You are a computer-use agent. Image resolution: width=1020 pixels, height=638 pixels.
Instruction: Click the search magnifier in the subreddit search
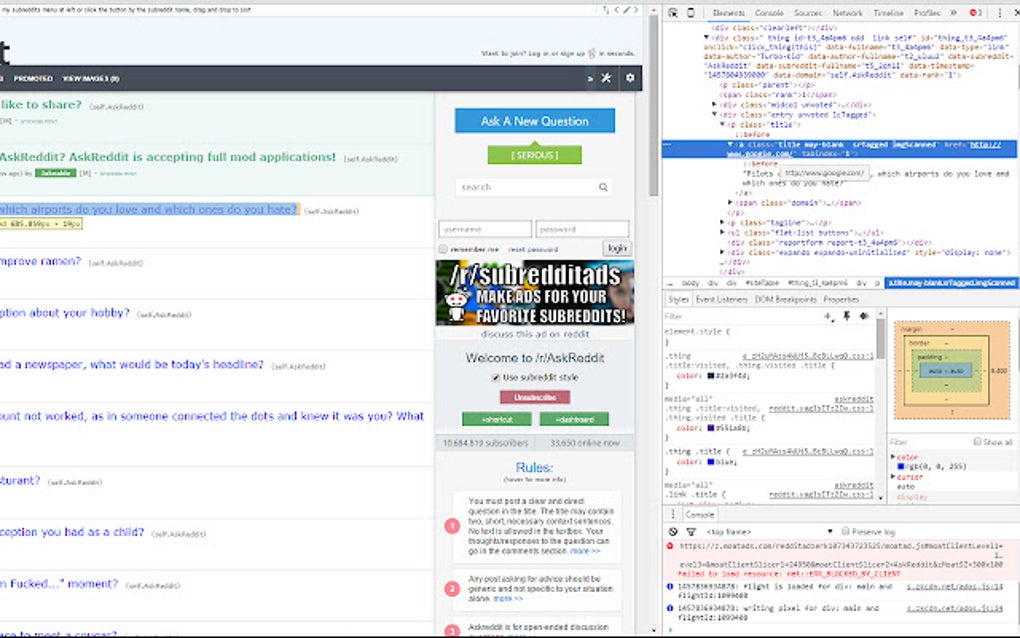point(602,187)
